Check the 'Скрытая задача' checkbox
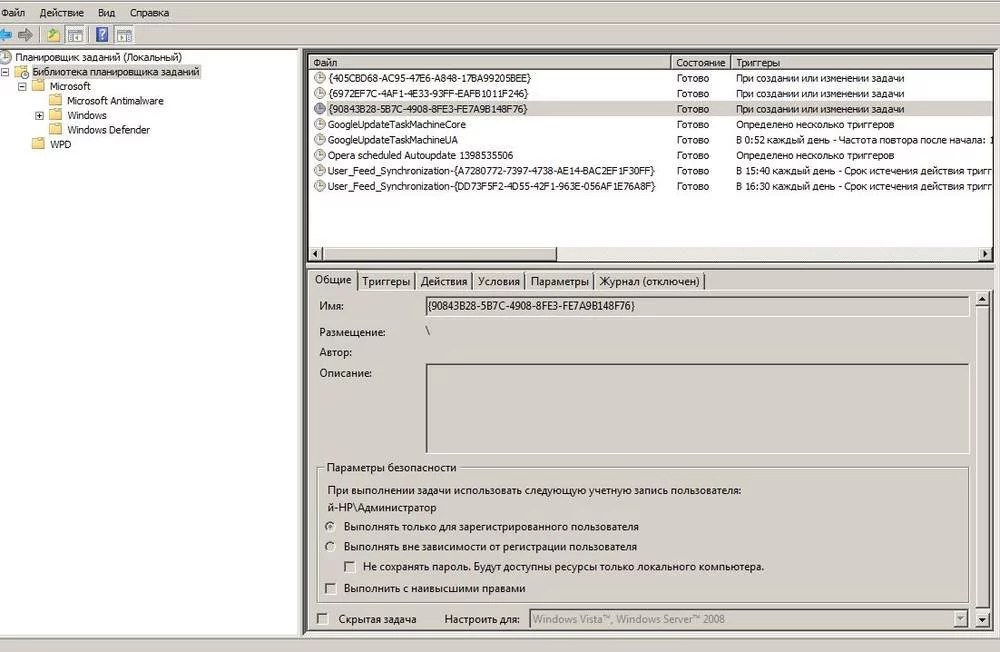Screen dimensions: 1000x652 (322, 618)
